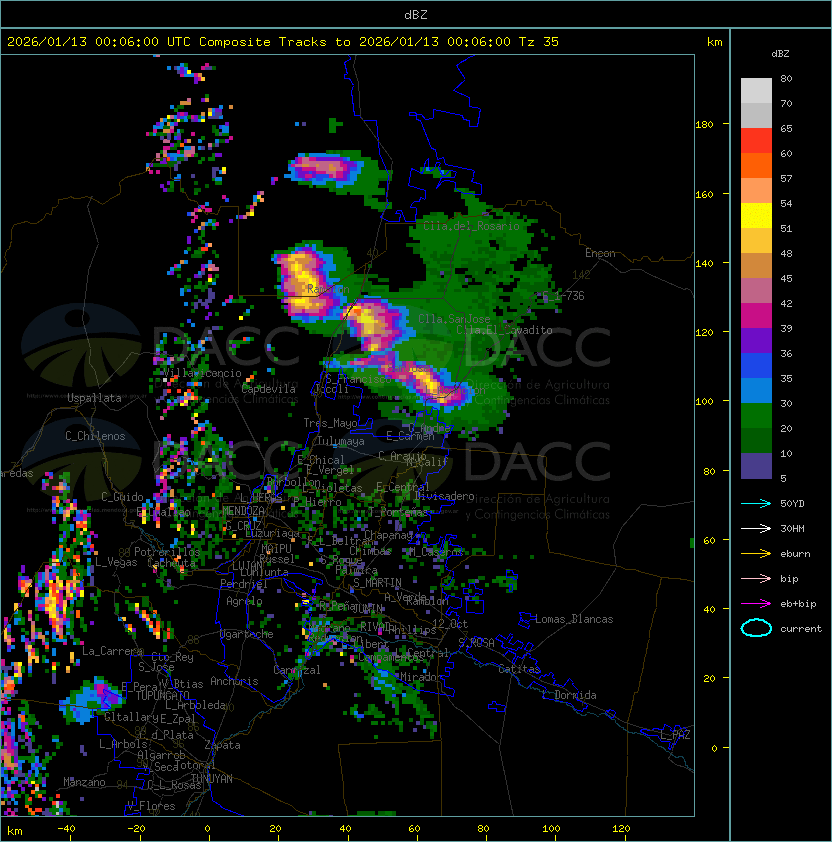This screenshot has height=842, width=832.
Task: Click the 'dBZ' heading above the color scale
Action: pos(780,54)
